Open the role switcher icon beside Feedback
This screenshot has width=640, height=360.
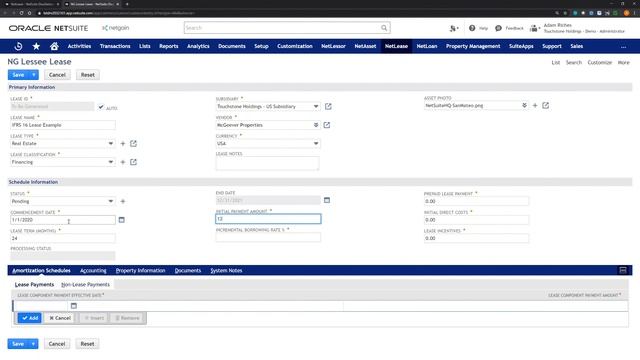[x=534, y=28]
